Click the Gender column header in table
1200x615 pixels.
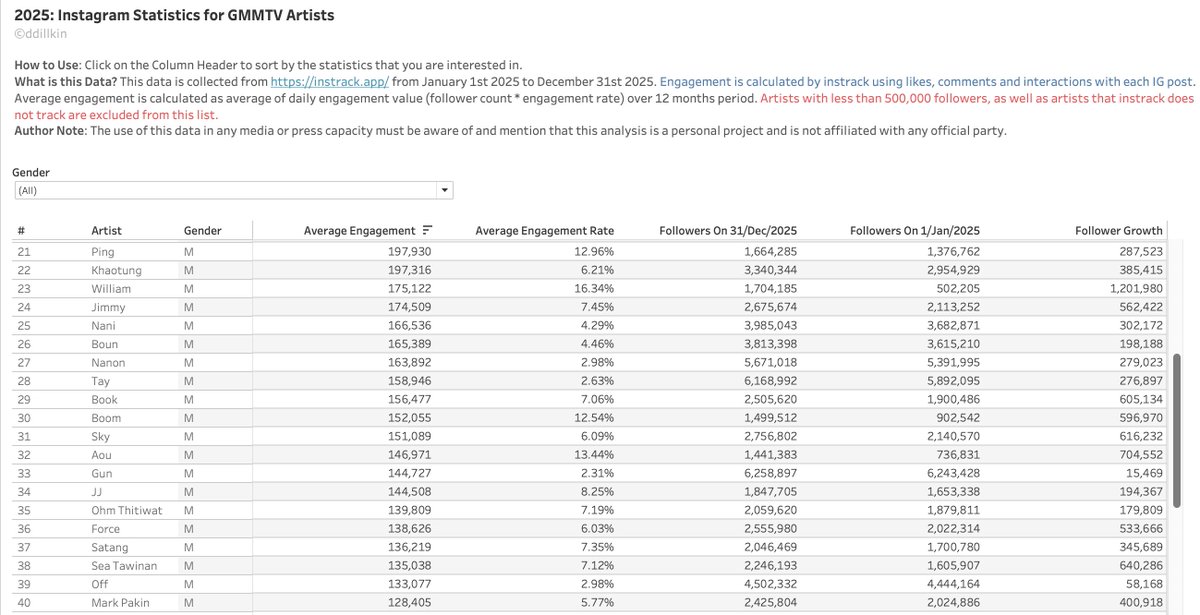(x=202, y=231)
